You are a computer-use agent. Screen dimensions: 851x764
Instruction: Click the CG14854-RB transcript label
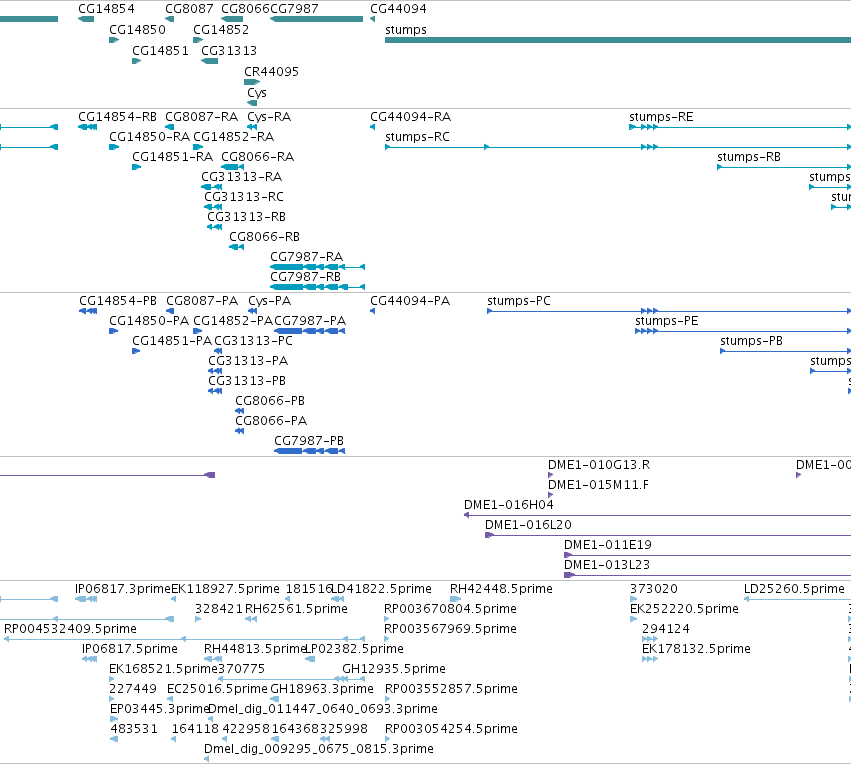click(x=117, y=117)
